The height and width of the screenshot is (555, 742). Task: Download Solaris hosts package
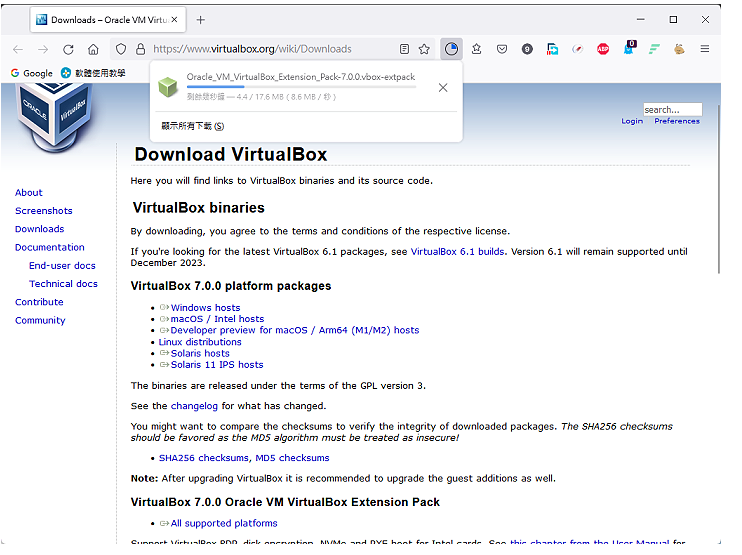[200, 353]
